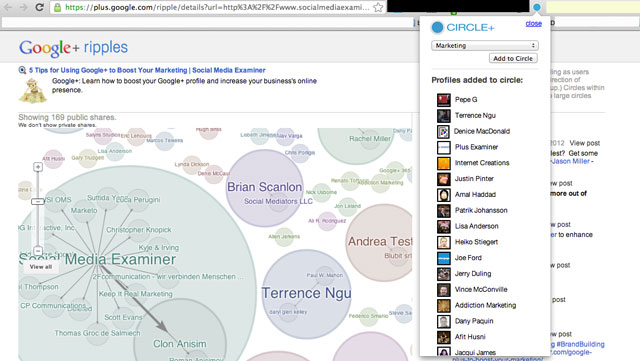Reload the page with refresh icon
Image resolution: width=640 pixels, height=361 pixels.
tap(39, 7)
